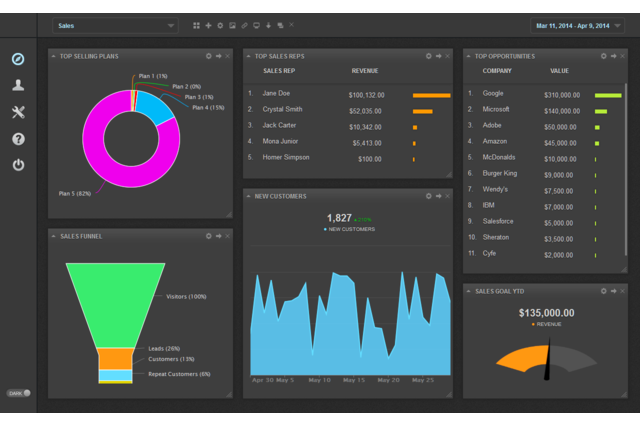Click the user profile sidebar icon
Screen dimensions: 640x426
click(x=18, y=85)
